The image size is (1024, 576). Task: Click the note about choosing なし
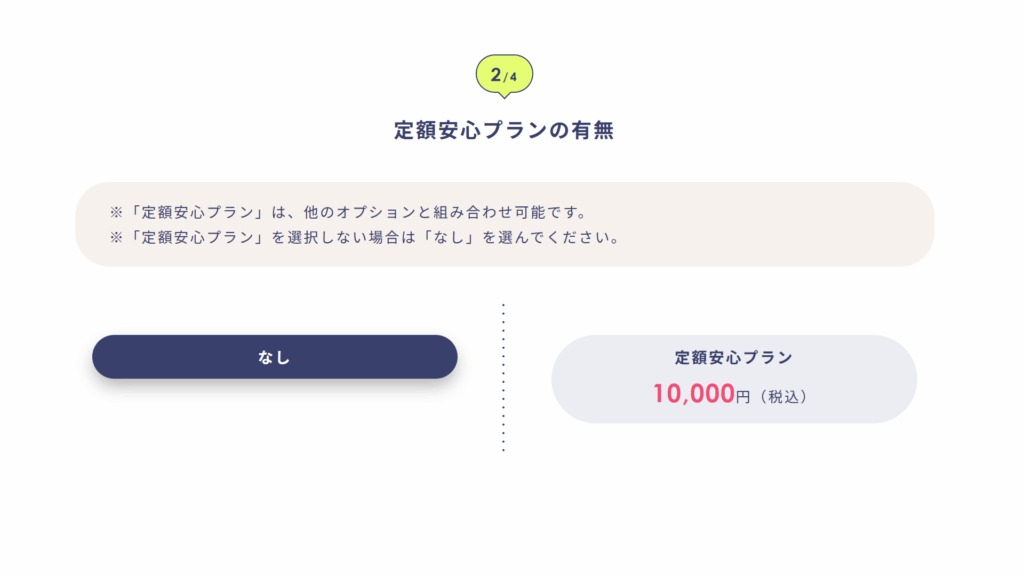(x=365, y=238)
